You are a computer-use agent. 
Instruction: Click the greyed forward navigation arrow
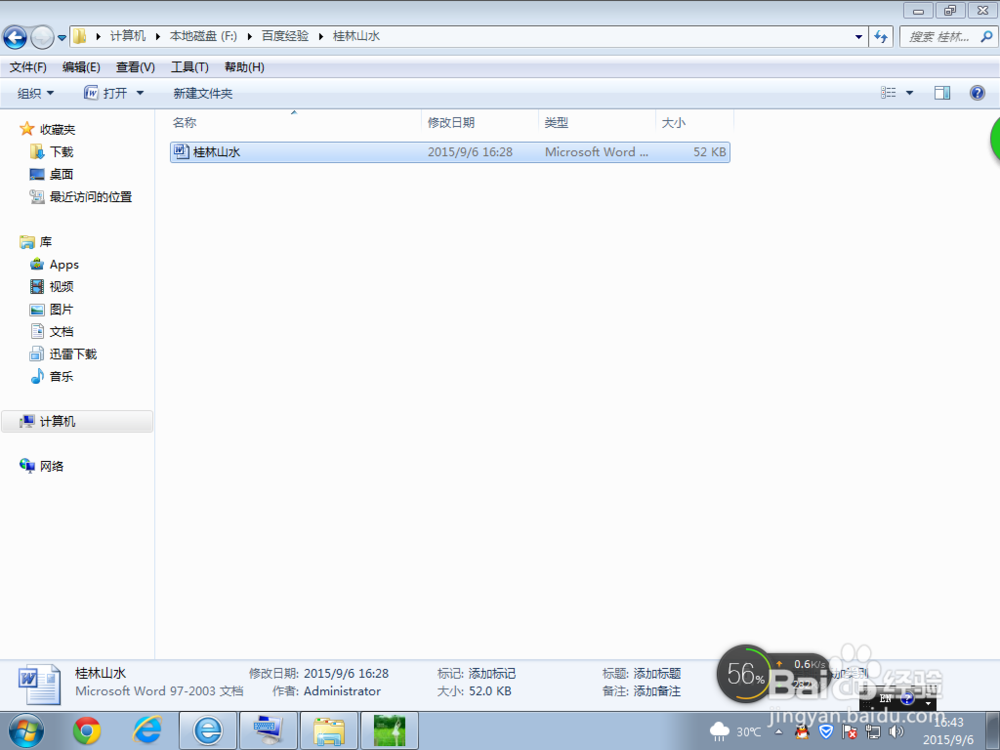pos(42,37)
